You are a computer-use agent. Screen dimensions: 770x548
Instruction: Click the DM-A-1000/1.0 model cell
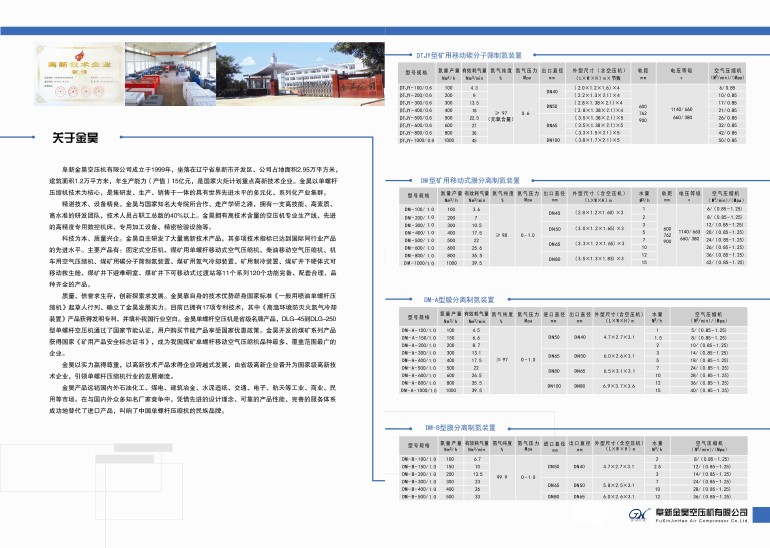pos(419,390)
